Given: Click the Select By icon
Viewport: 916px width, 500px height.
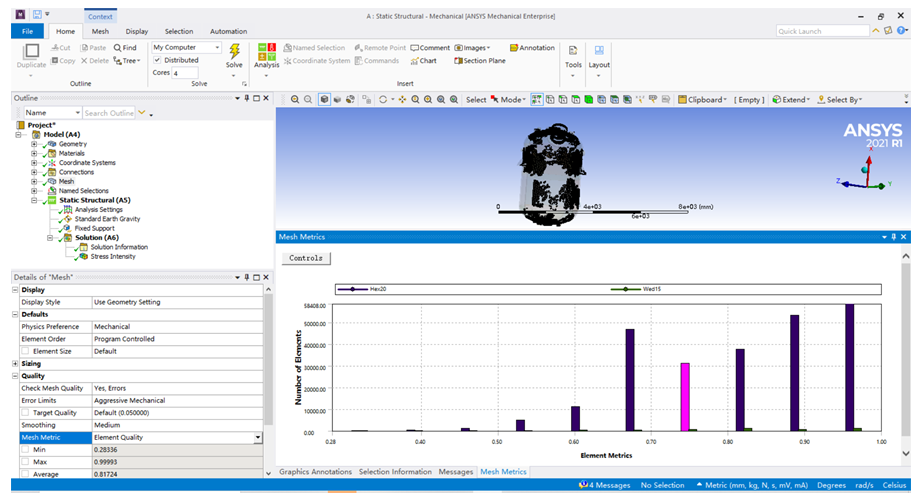Looking at the screenshot, I should [x=821, y=100].
